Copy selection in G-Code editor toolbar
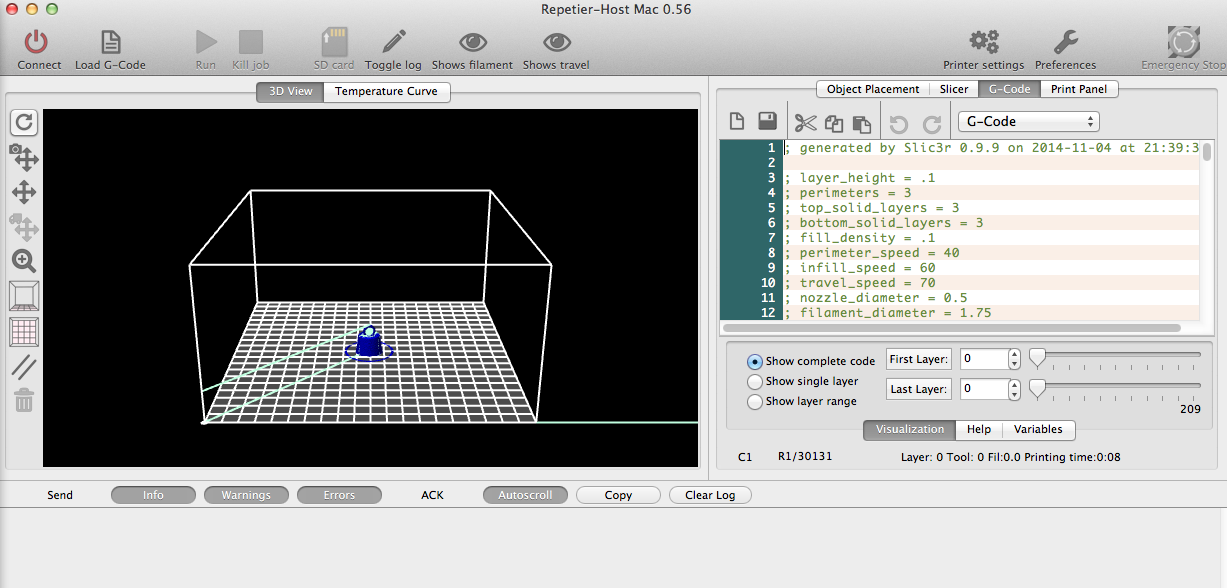Screen dimensions: 1227x588 click(x=834, y=123)
